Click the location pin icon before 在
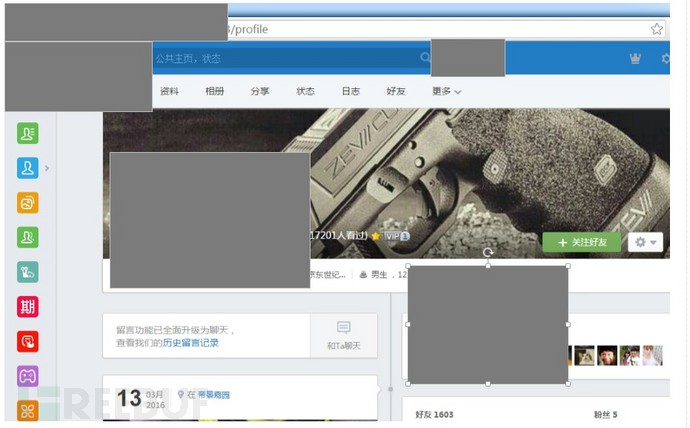The width and height of the screenshot is (690, 428). click(x=180, y=394)
